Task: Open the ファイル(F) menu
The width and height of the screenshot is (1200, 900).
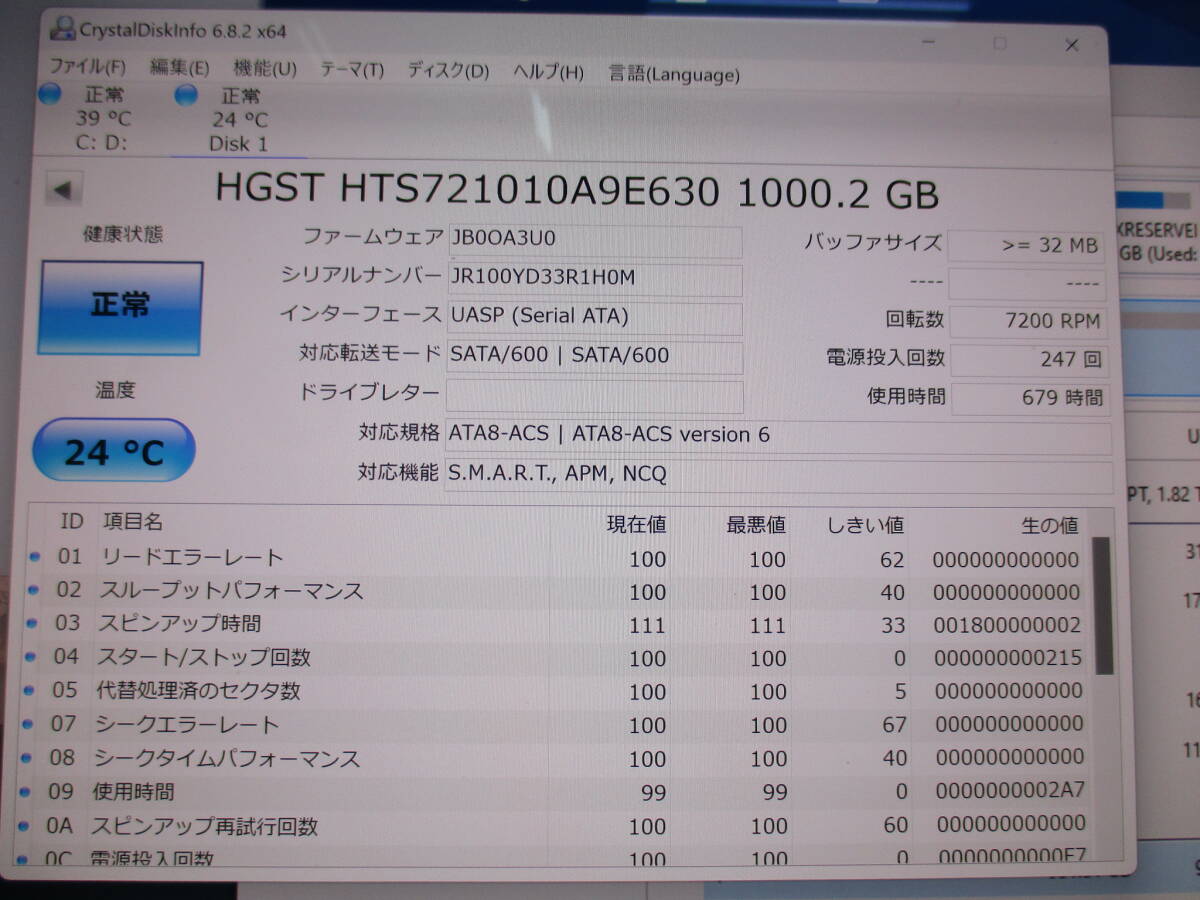Action: point(87,68)
